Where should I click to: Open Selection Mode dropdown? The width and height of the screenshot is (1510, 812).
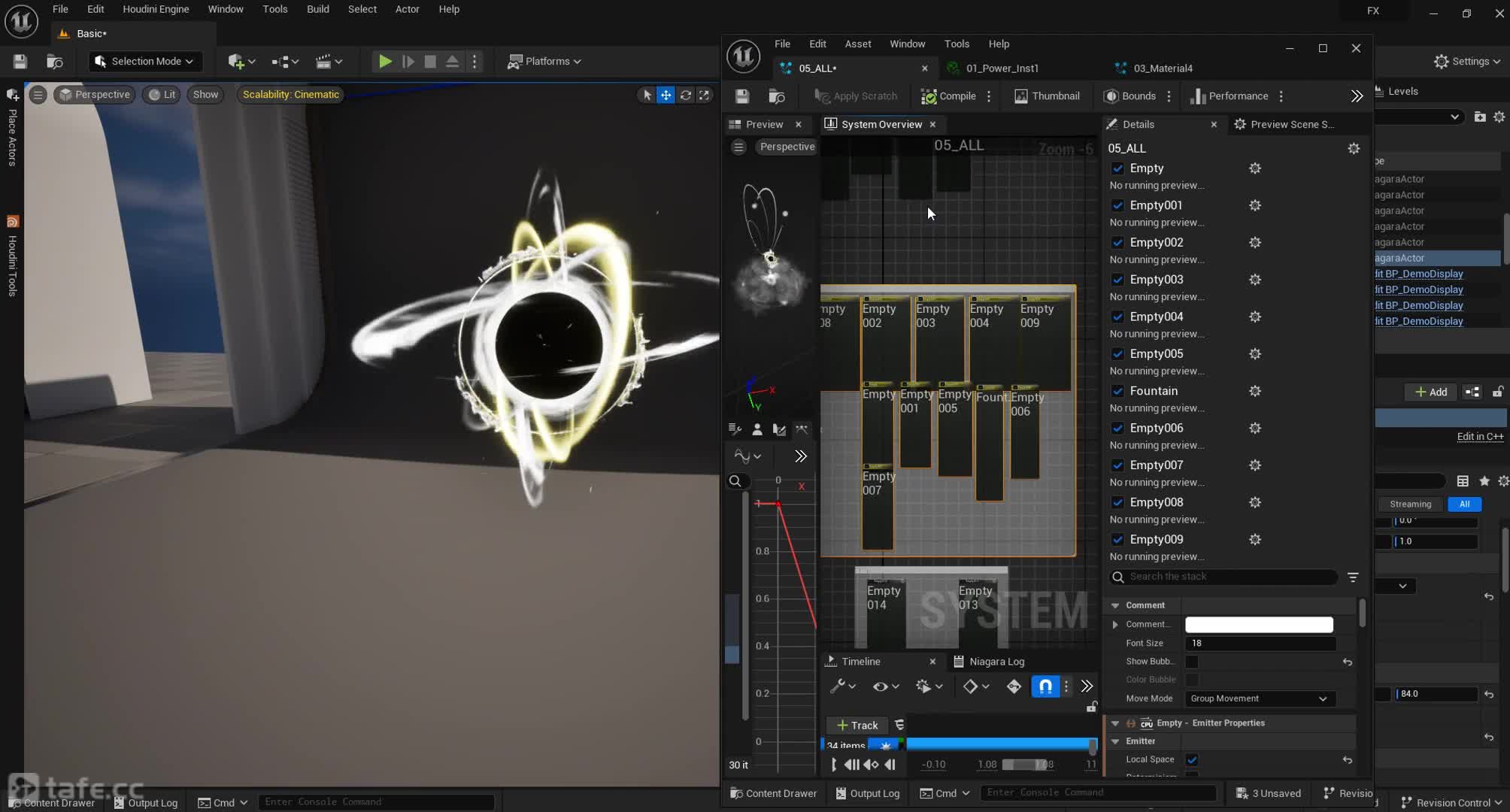click(x=145, y=62)
